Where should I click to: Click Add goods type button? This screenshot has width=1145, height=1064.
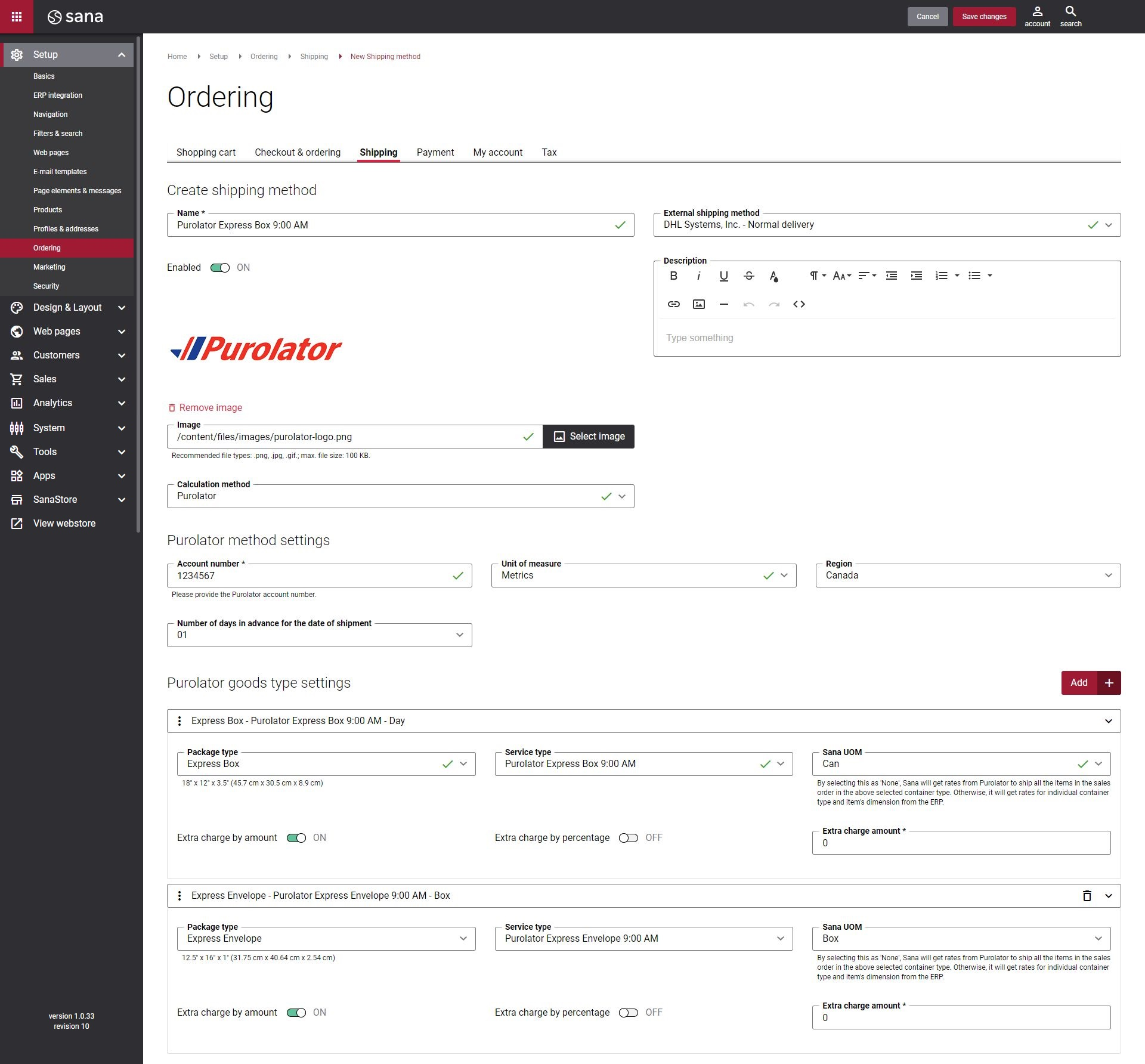pos(1091,683)
